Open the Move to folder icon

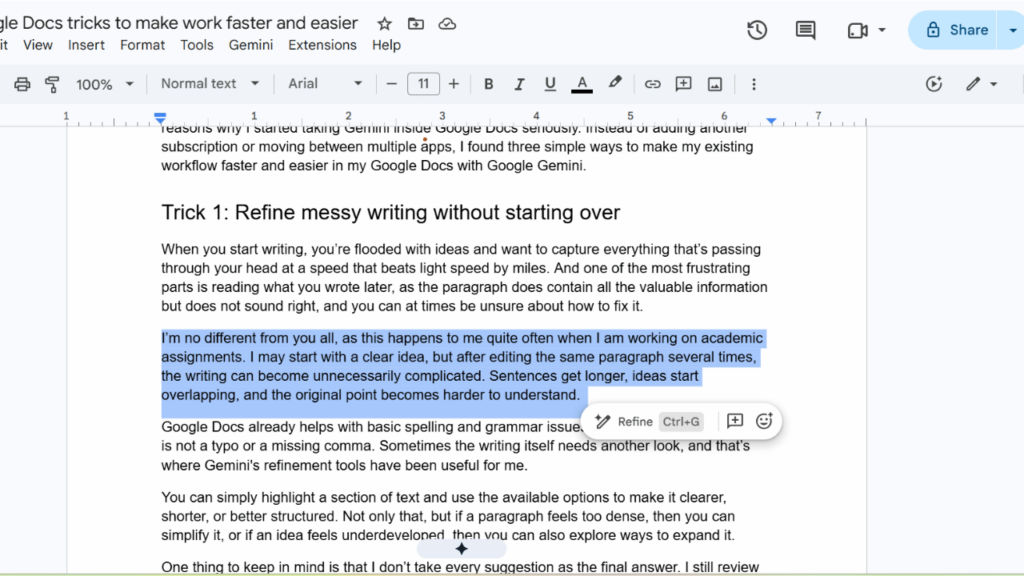click(415, 24)
